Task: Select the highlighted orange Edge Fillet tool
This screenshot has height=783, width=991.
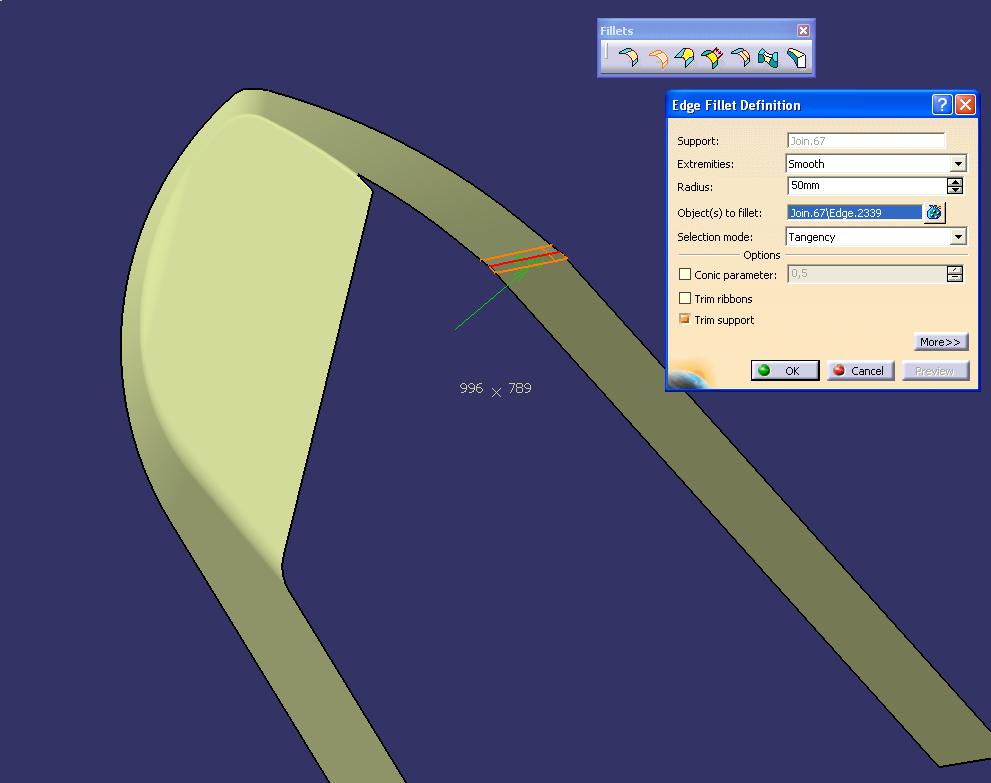Action: click(x=657, y=58)
